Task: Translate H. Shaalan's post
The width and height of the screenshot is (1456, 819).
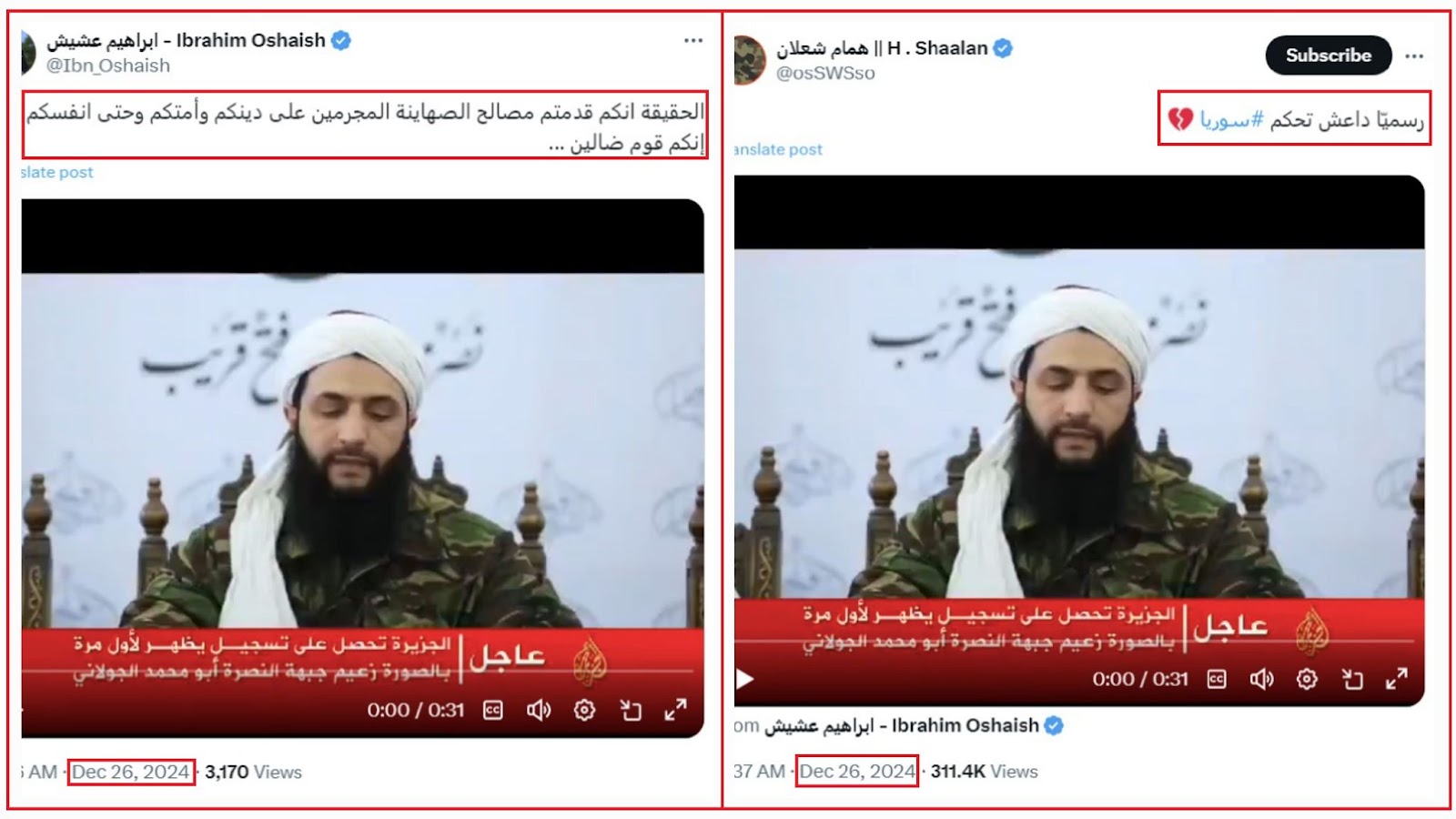Action: coord(778,149)
